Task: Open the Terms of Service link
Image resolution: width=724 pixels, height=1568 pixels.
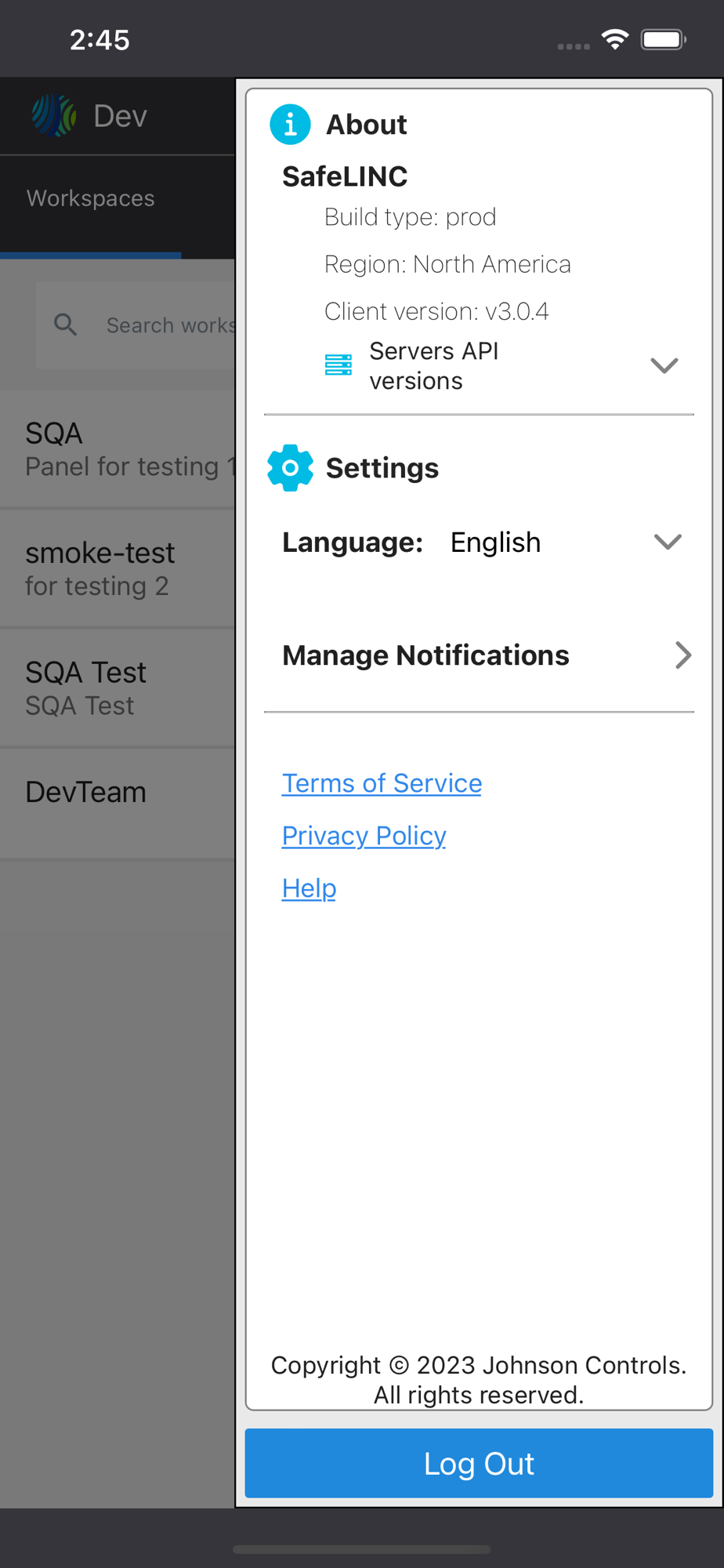Action: (x=382, y=783)
